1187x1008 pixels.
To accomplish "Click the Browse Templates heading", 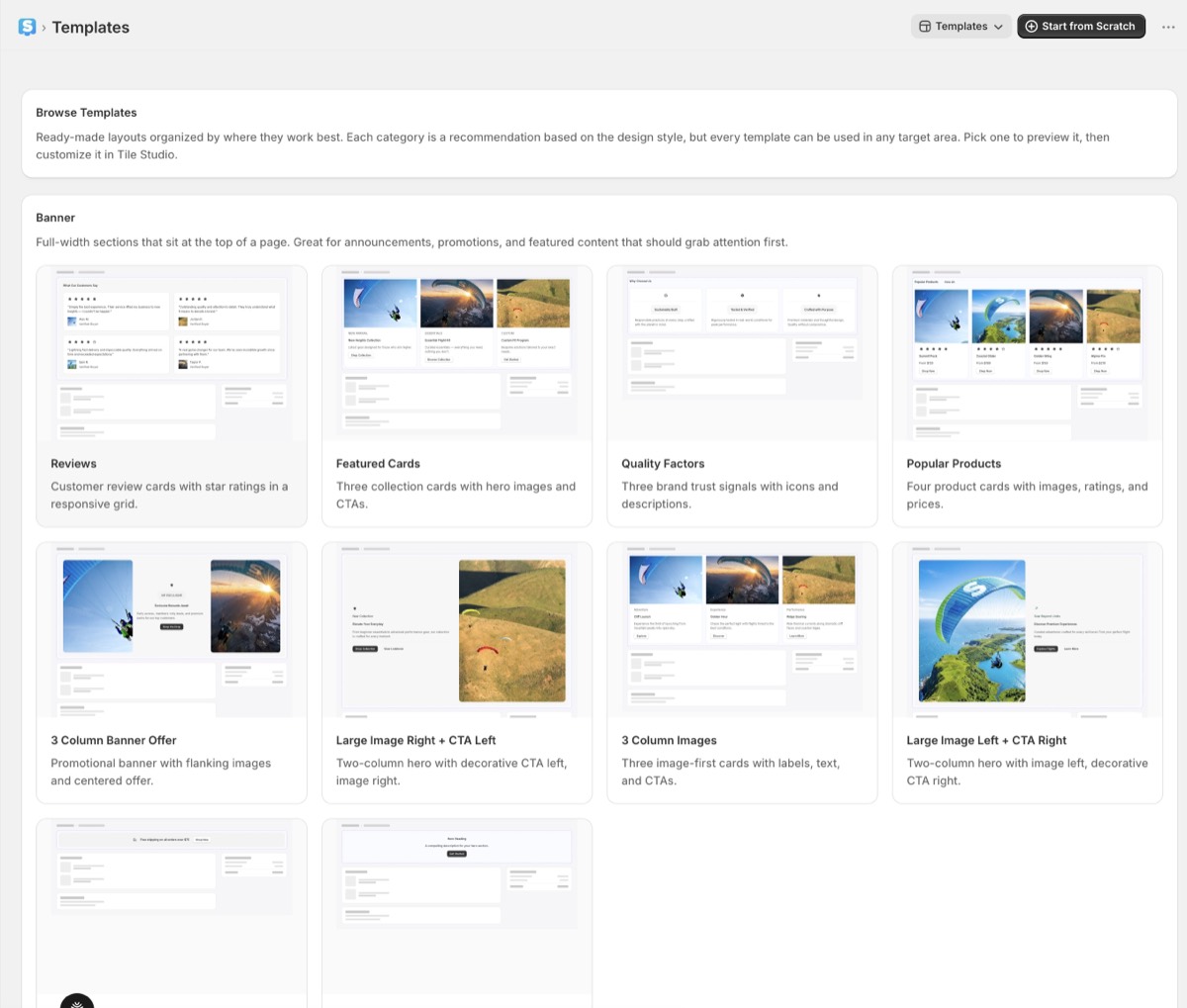I will (x=86, y=113).
